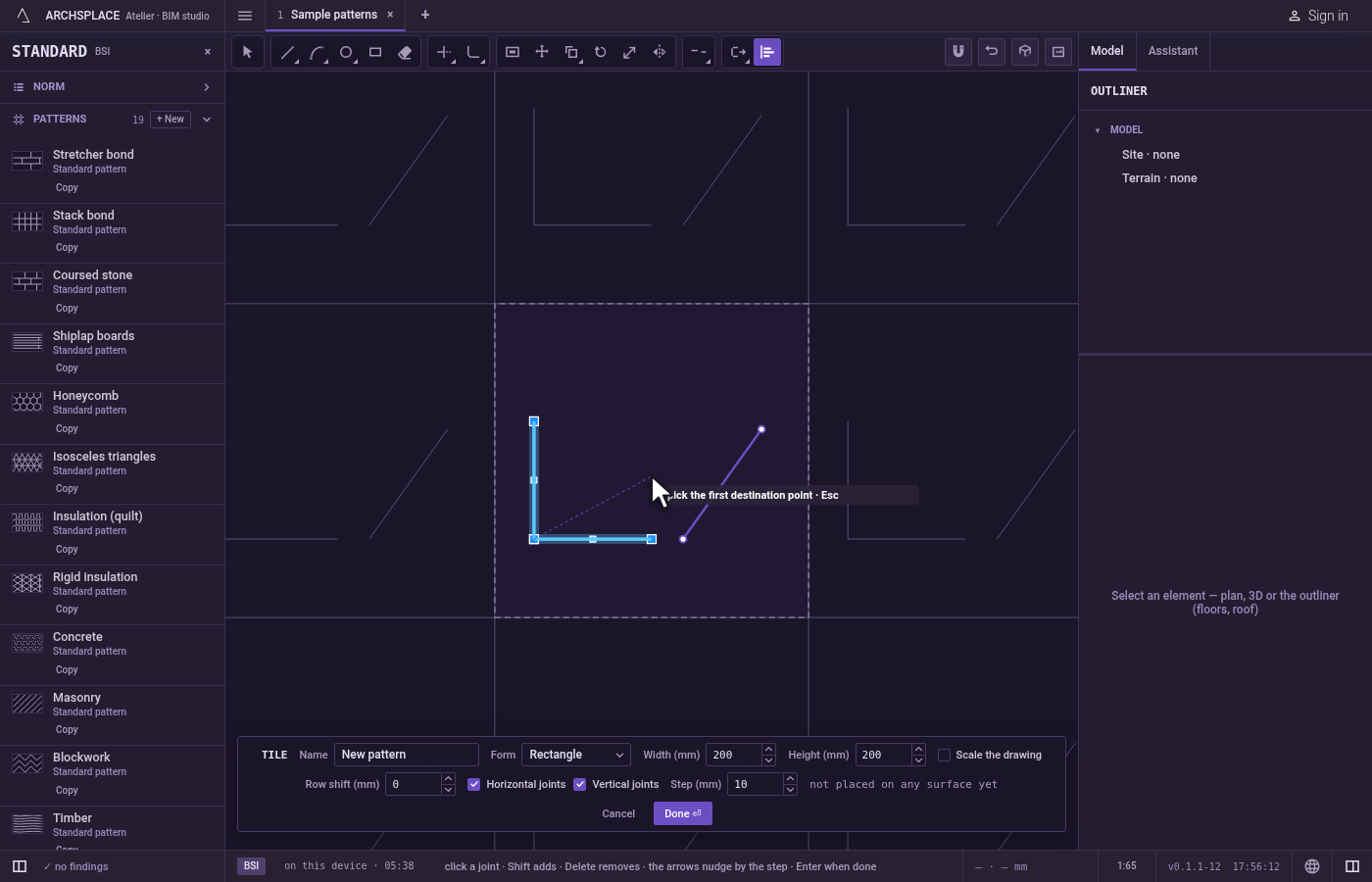Viewport: 1372px width, 882px height.
Task: Increase the Width (mm) stepper
Action: point(768,750)
